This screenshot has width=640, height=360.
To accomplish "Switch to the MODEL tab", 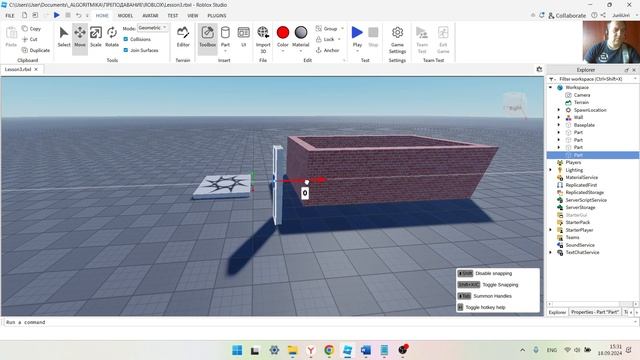I will (125, 16).
